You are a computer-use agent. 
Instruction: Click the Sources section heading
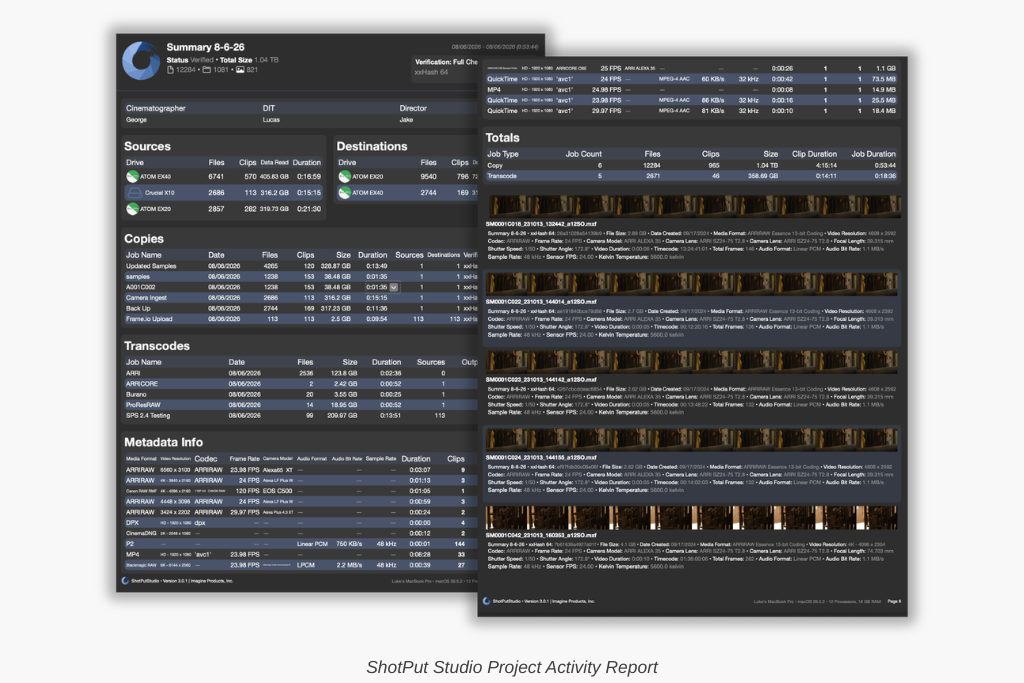pos(147,146)
